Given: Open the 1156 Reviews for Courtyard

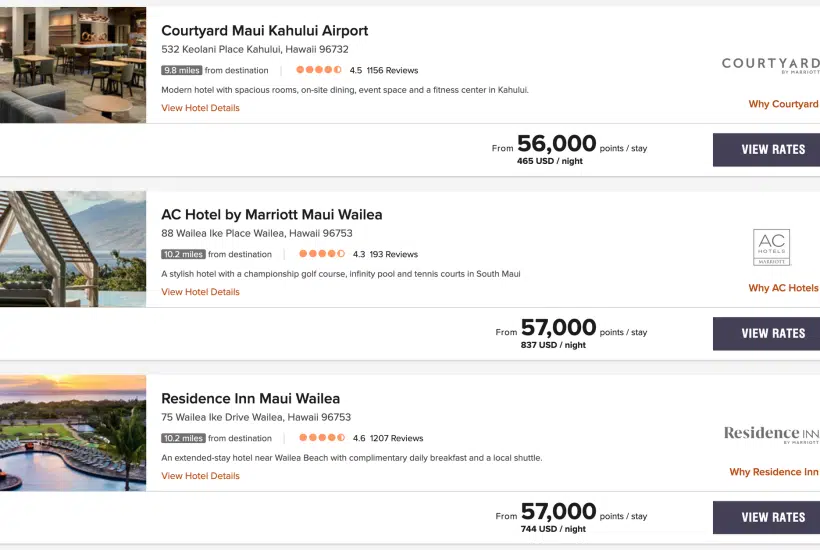Looking at the screenshot, I should click(x=392, y=71).
